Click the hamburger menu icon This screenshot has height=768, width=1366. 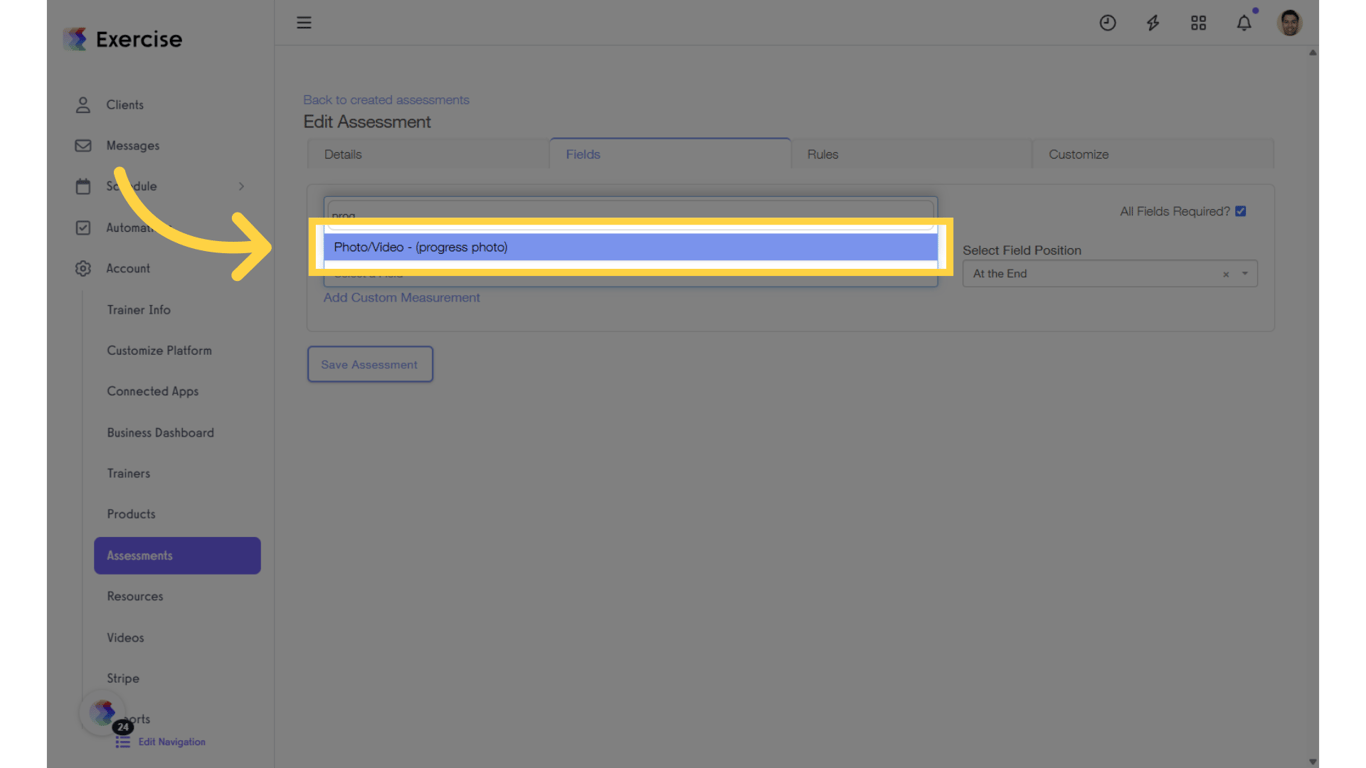coord(304,22)
